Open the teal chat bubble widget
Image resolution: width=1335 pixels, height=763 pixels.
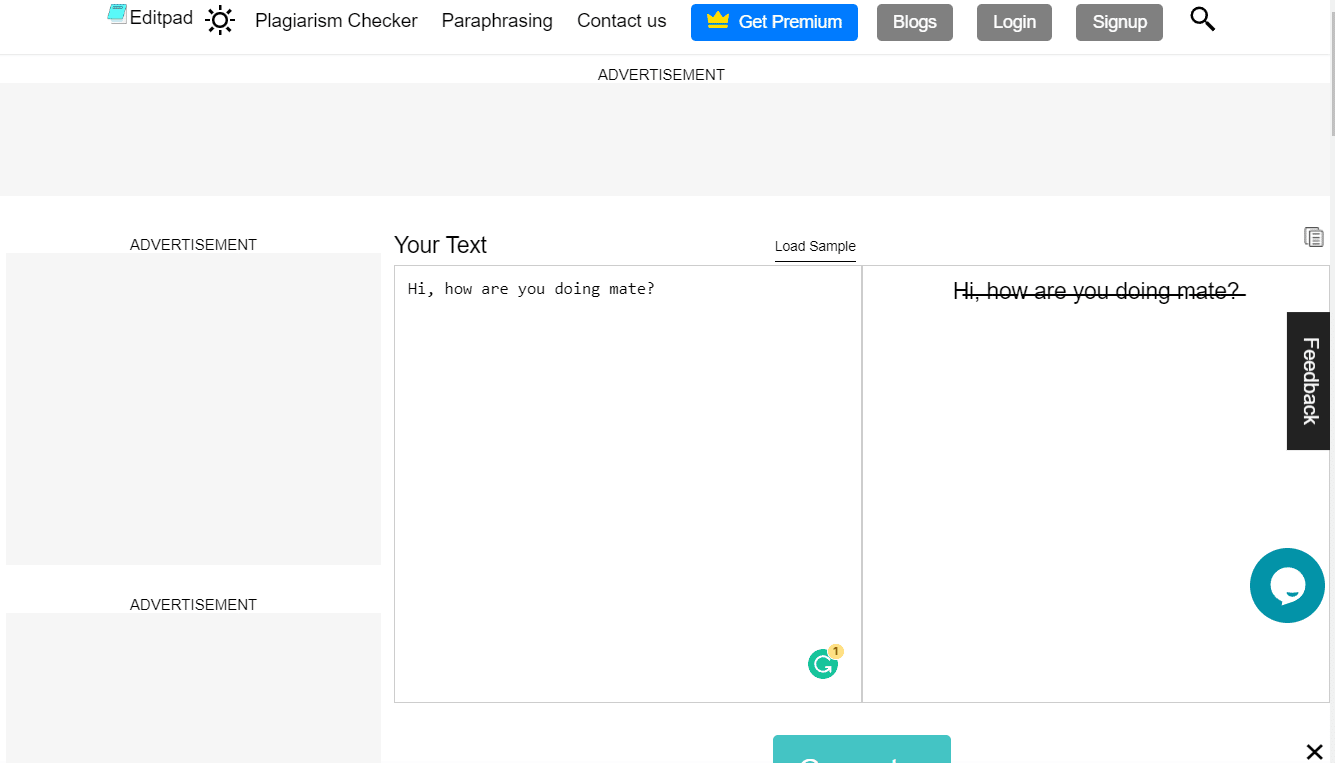tap(1287, 586)
